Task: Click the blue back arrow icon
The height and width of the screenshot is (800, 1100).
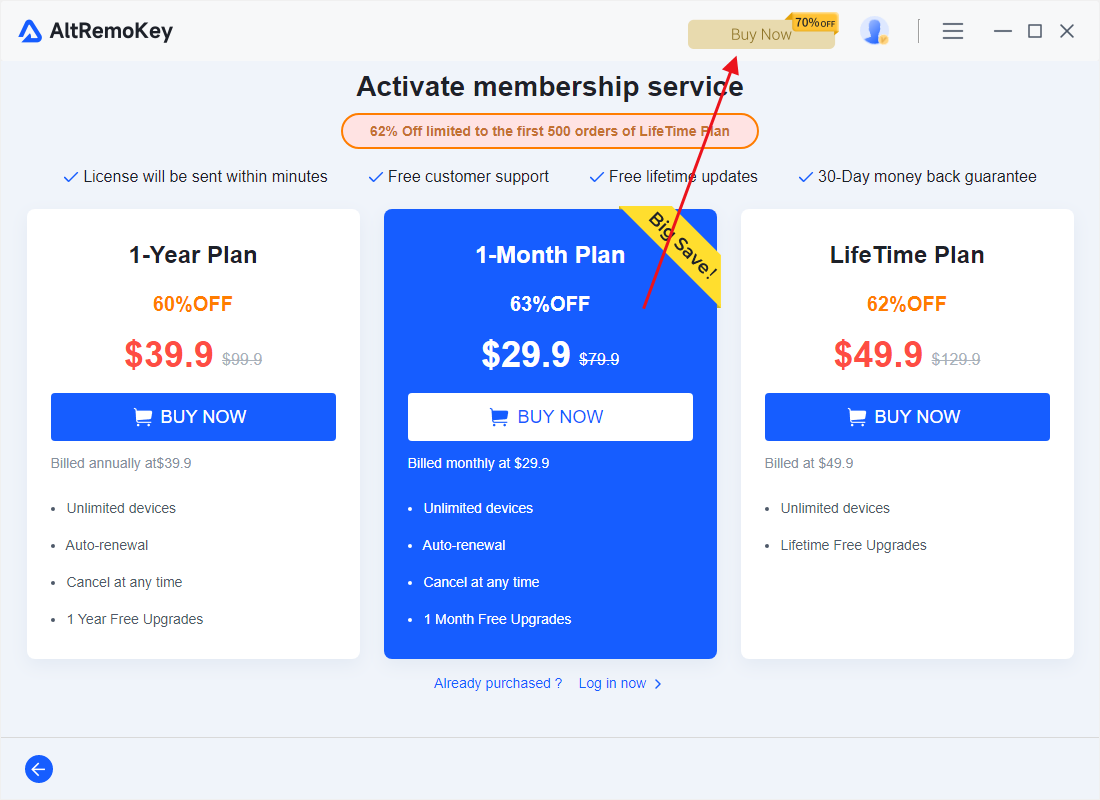Action: pos(39,769)
